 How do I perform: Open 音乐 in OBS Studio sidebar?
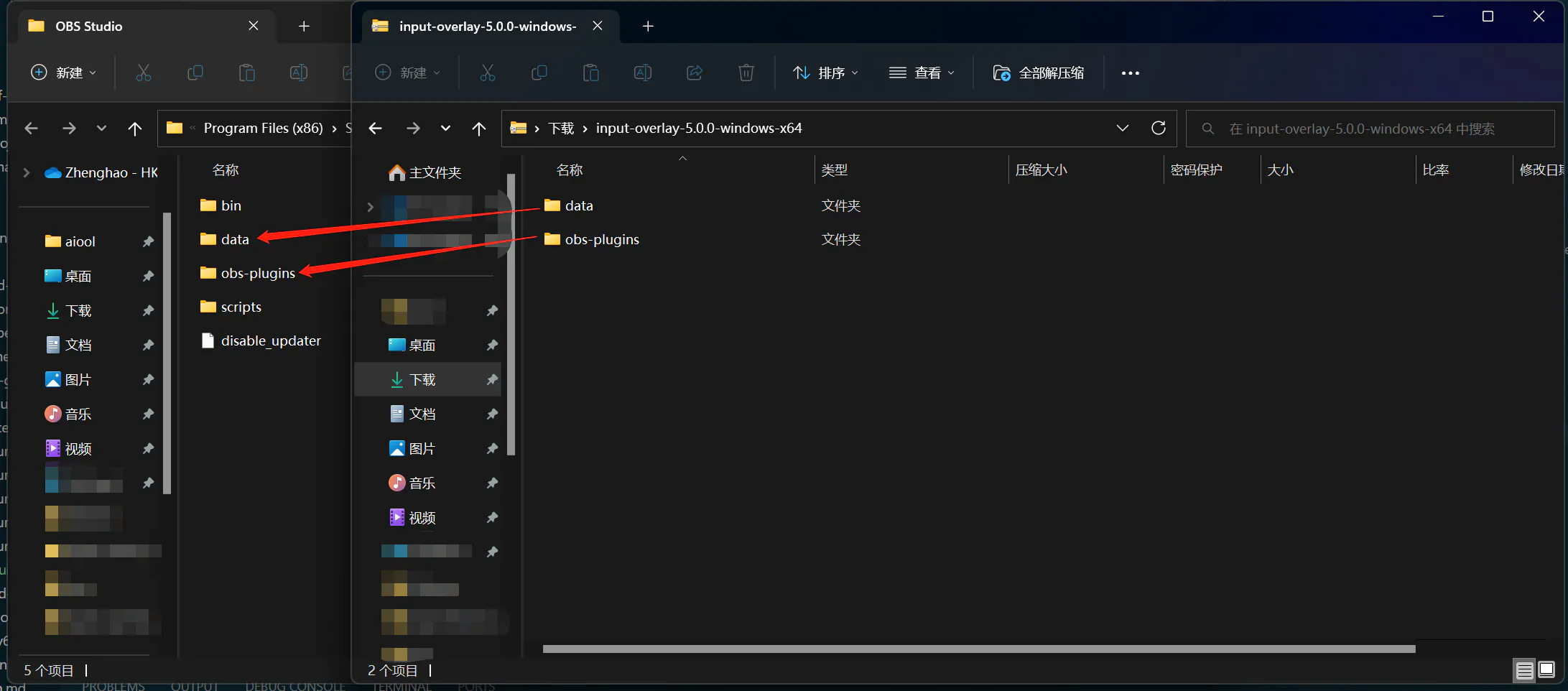pyautogui.click(x=68, y=414)
